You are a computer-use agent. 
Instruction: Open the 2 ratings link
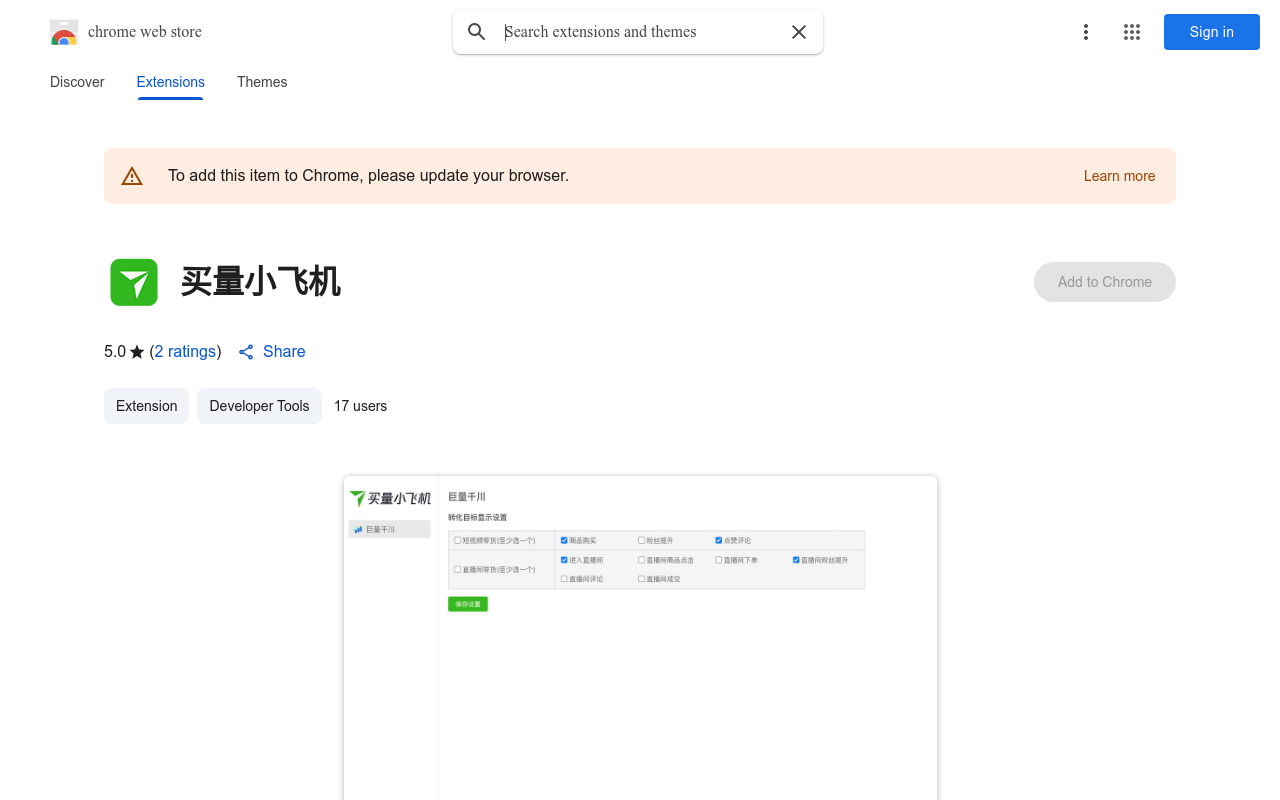185,352
